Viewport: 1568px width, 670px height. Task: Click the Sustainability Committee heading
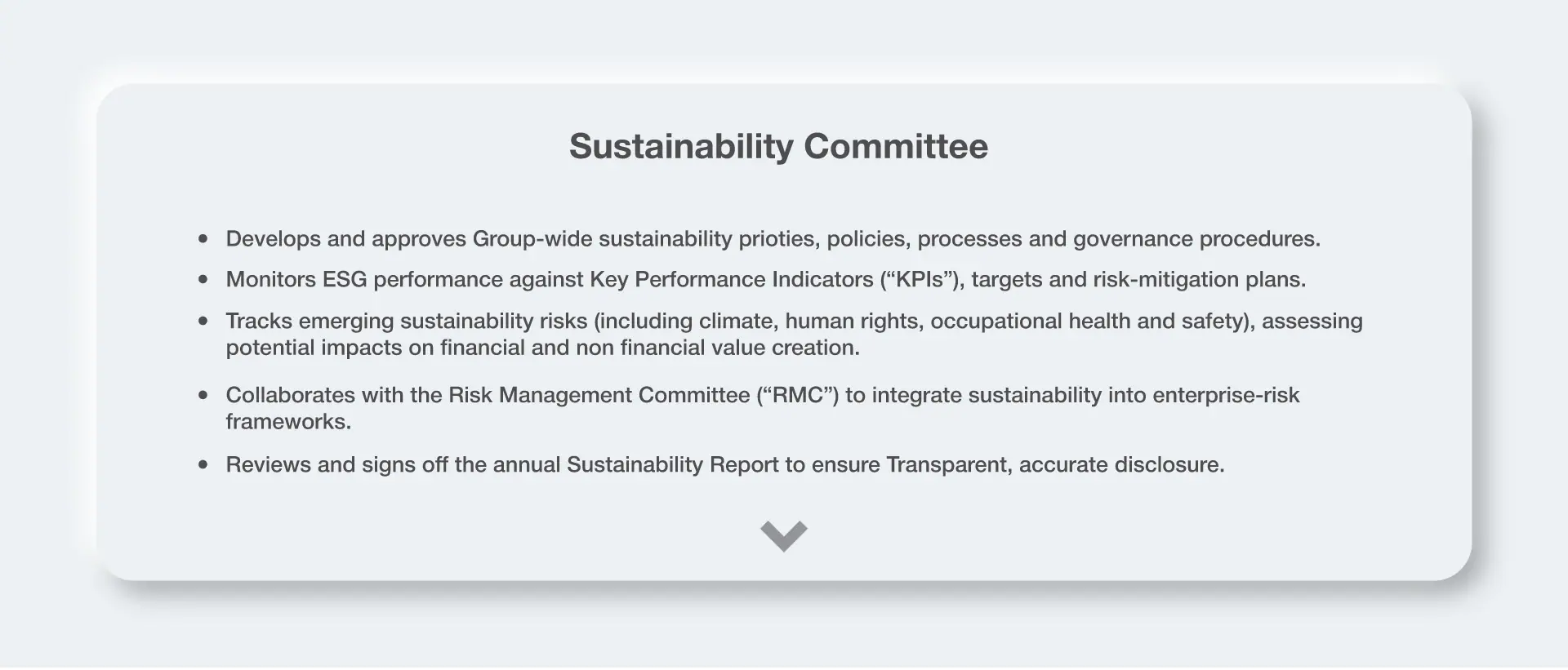click(x=778, y=147)
